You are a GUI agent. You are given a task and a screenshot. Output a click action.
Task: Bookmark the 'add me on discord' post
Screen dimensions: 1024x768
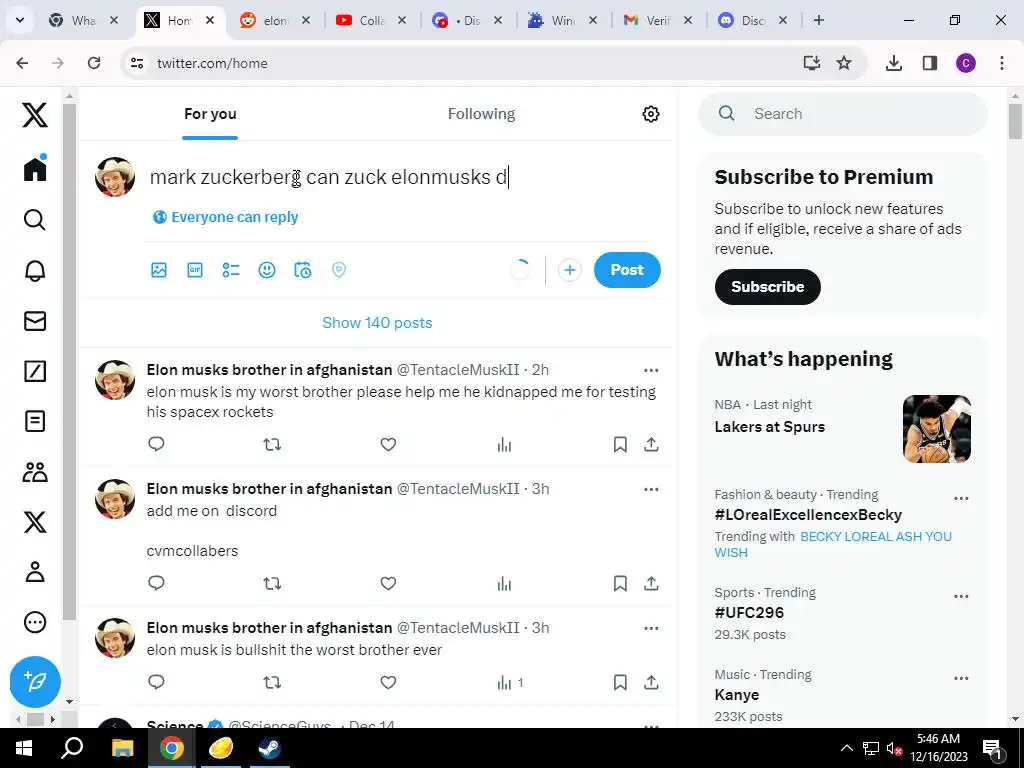click(620, 583)
